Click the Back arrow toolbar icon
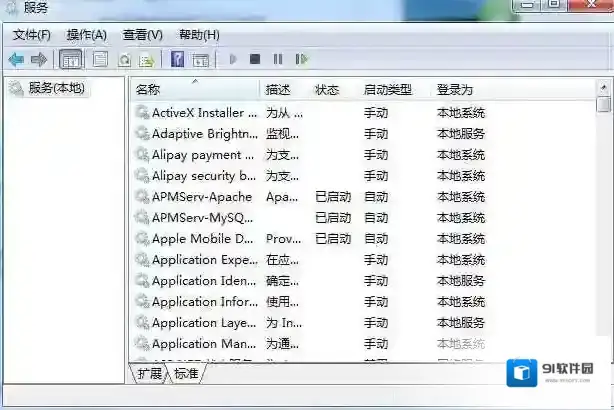The height and width of the screenshot is (410, 614). [17, 60]
